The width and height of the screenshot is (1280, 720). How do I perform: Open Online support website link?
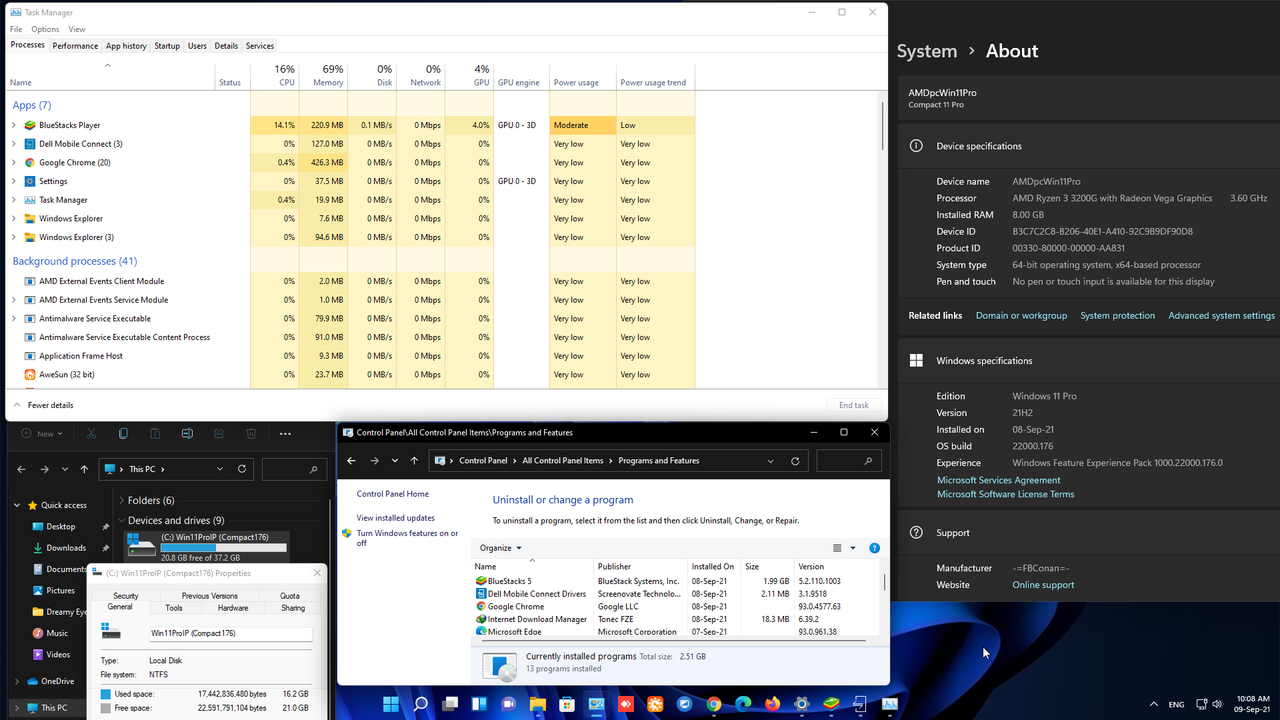(1043, 585)
